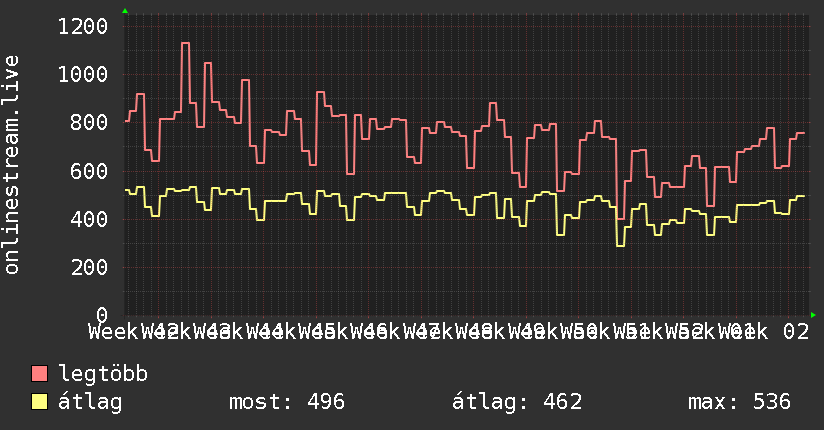Click the yellow átlag legend swatch
Screen dimensions: 824x430
(x=39, y=402)
